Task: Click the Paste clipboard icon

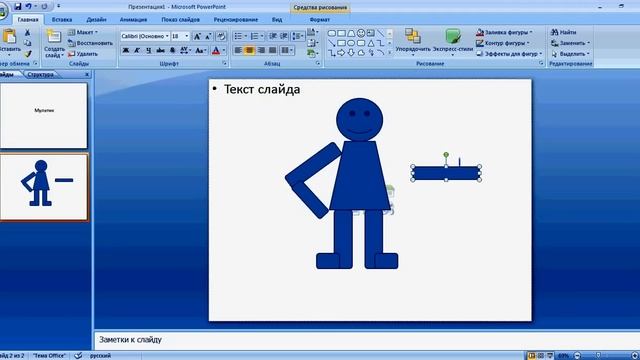Action: point(9,37)
